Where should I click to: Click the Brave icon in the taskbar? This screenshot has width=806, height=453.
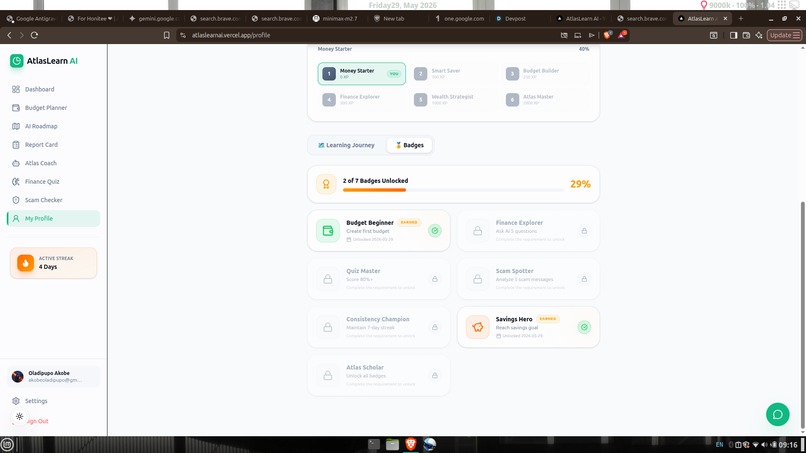point(411,444)
